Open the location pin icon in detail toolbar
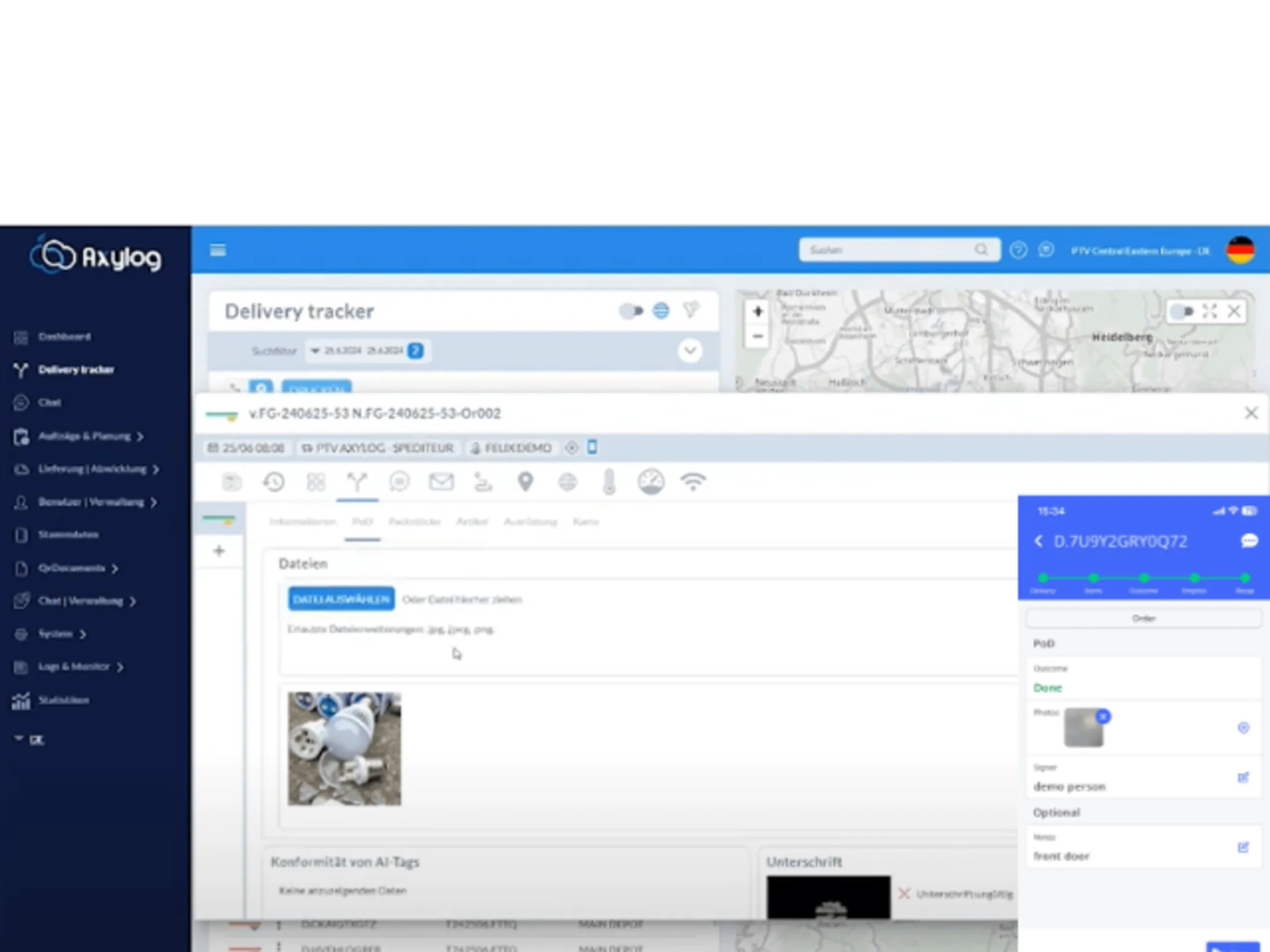This screenshot has height=952, width=1270. coord(525,482)
